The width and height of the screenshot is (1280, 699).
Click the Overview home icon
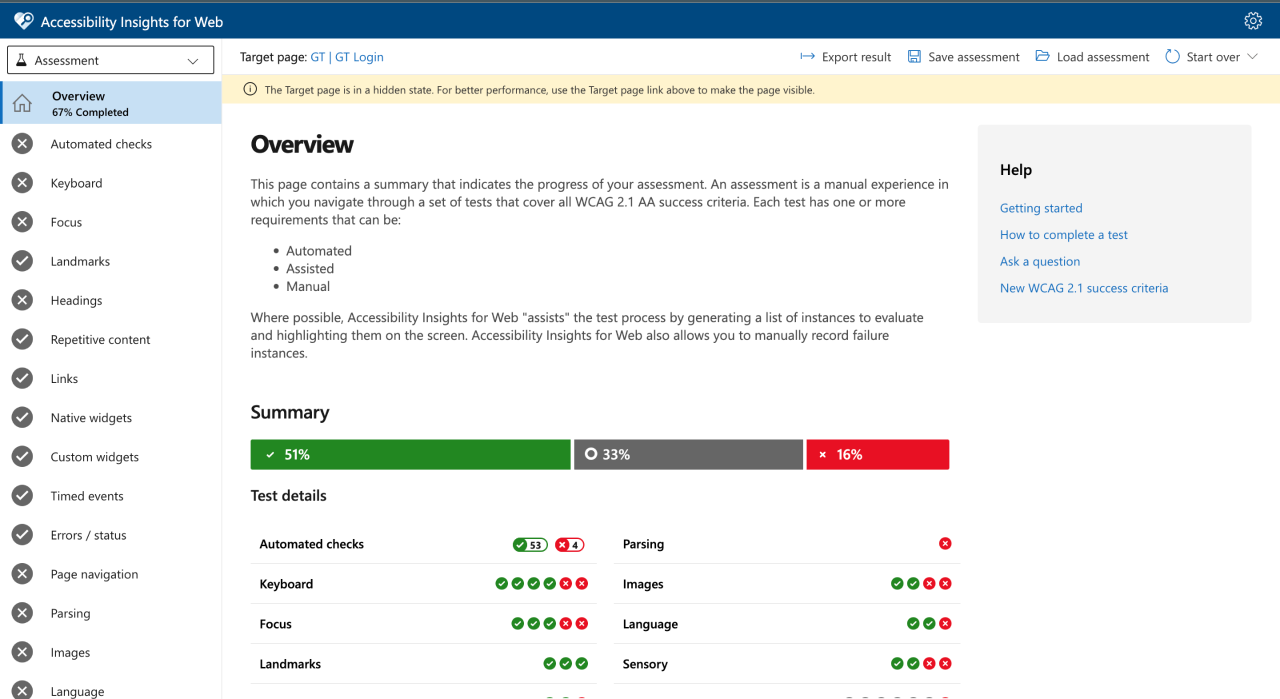click(22, 103)
